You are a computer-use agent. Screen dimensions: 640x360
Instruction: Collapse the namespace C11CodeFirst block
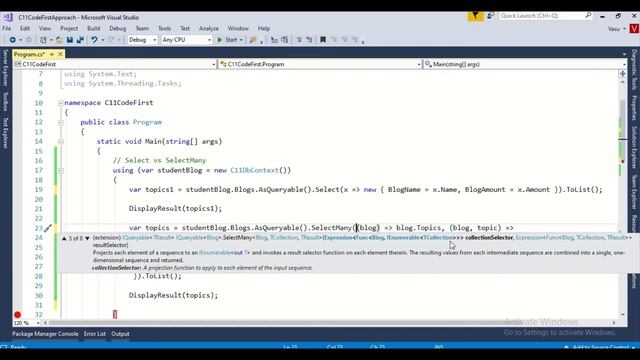[61, 103]
